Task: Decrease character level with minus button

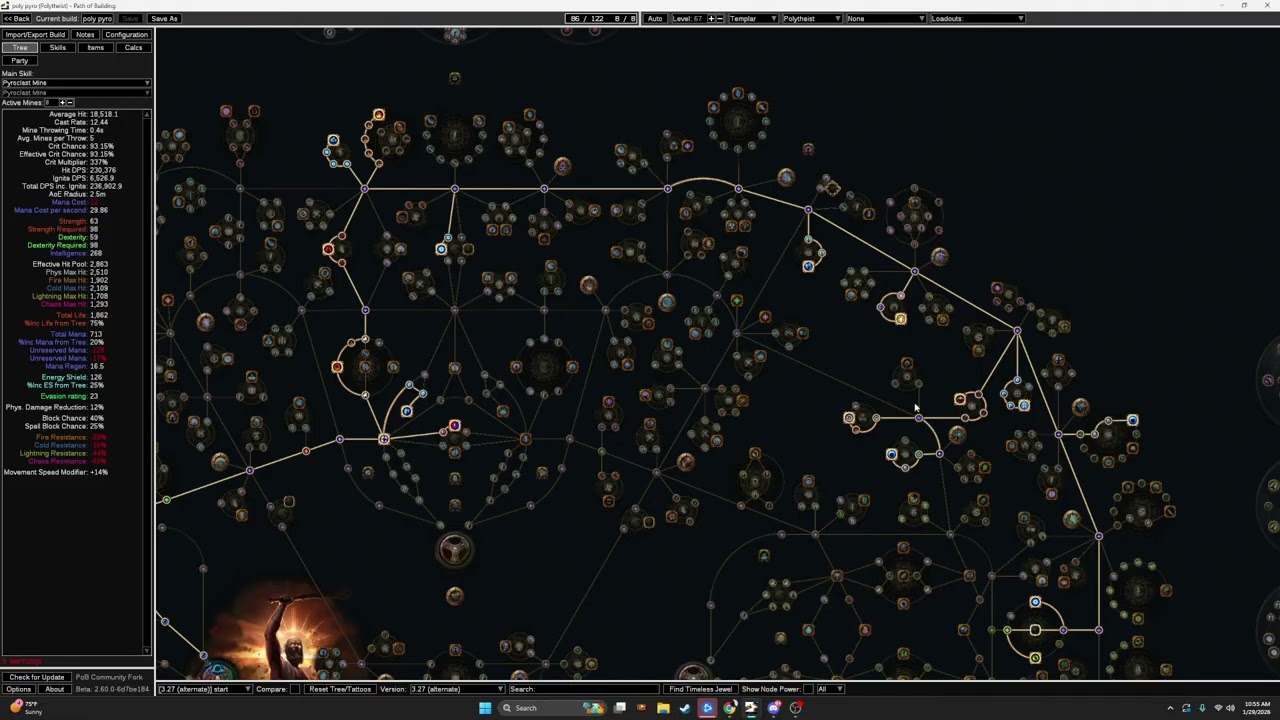Action: pos(720,18)
